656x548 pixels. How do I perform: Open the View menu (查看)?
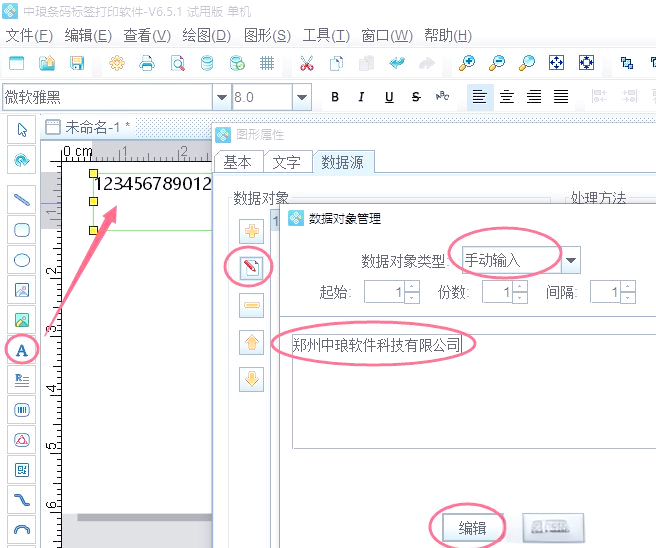(x=147, y=36)
